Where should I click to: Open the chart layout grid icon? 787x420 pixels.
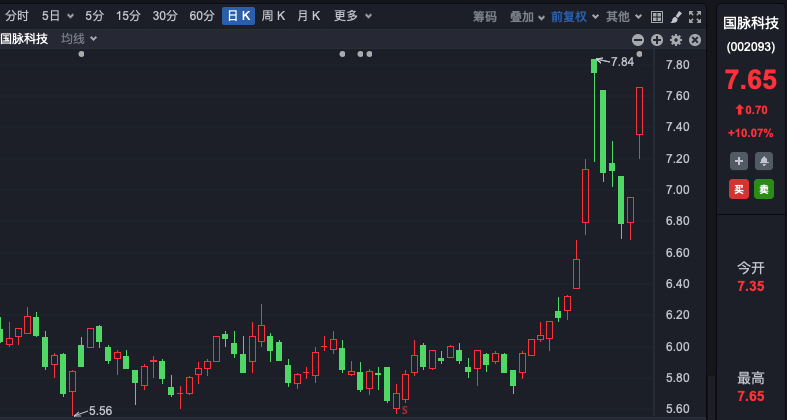pyautogui.click(x=657, y=17)
